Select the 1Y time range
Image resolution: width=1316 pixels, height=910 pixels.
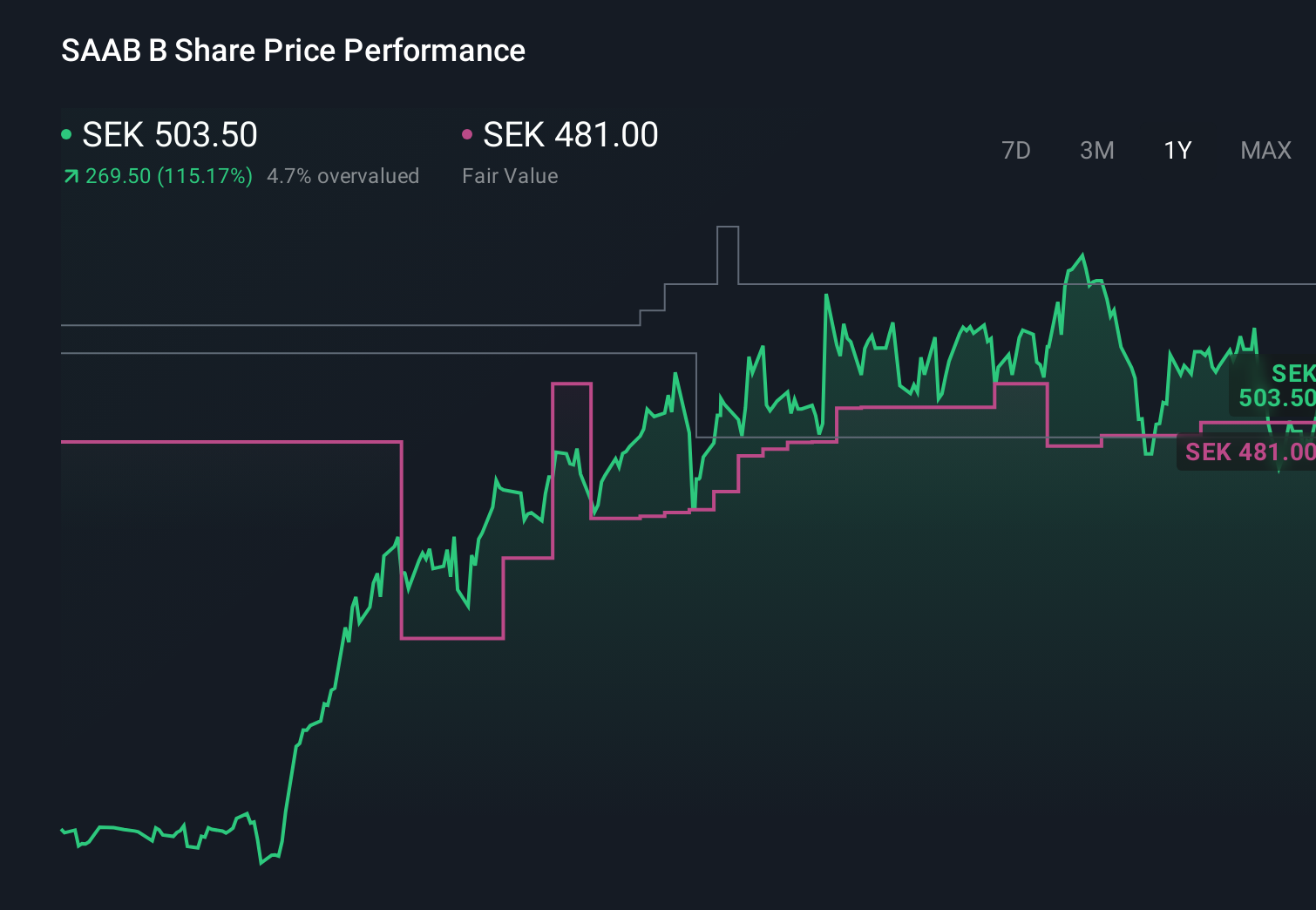coord(1177,150)
